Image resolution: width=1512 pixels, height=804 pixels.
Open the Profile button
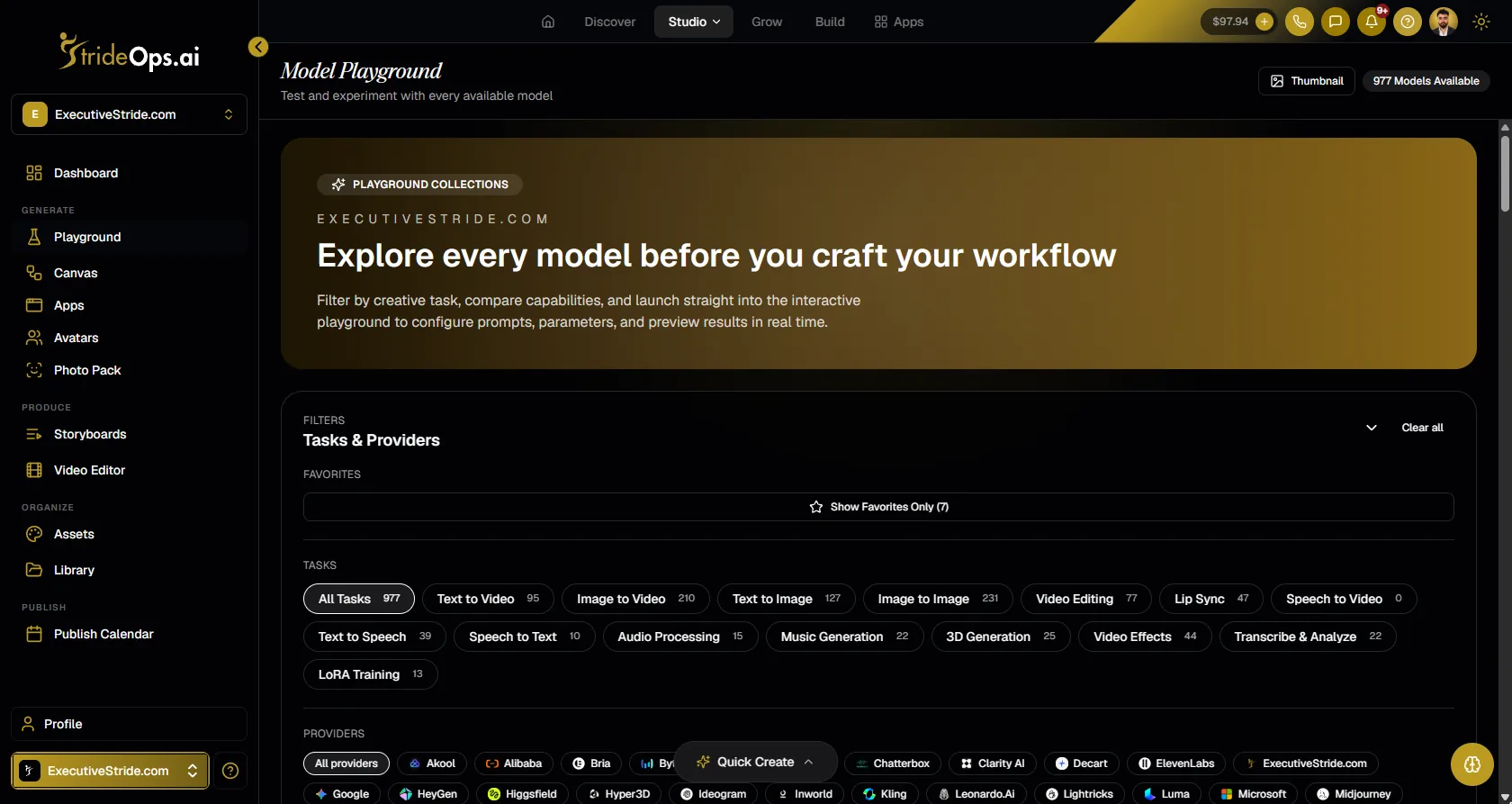(129, 724)
